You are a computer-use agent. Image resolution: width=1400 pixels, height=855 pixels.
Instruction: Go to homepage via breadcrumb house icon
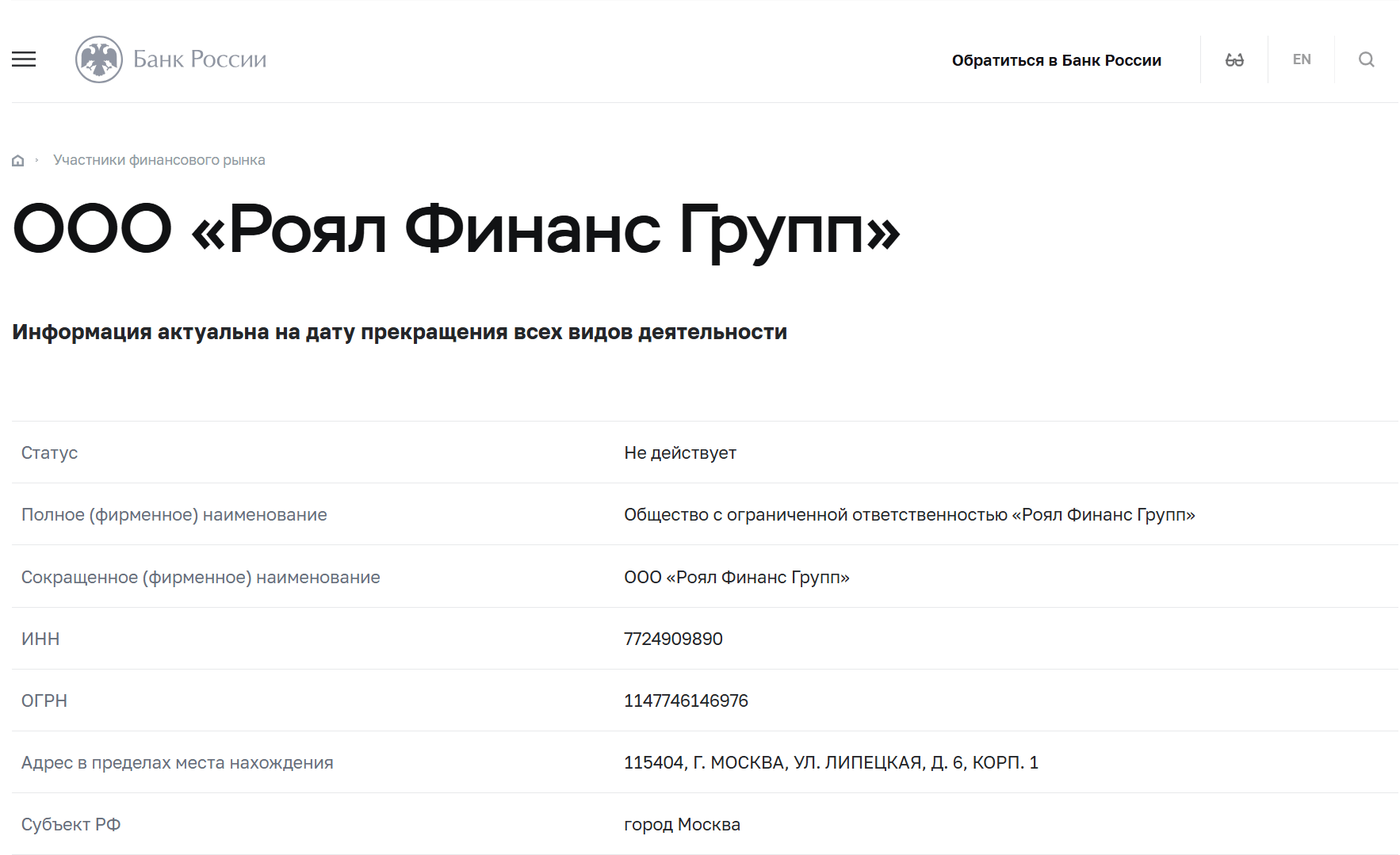17,159
